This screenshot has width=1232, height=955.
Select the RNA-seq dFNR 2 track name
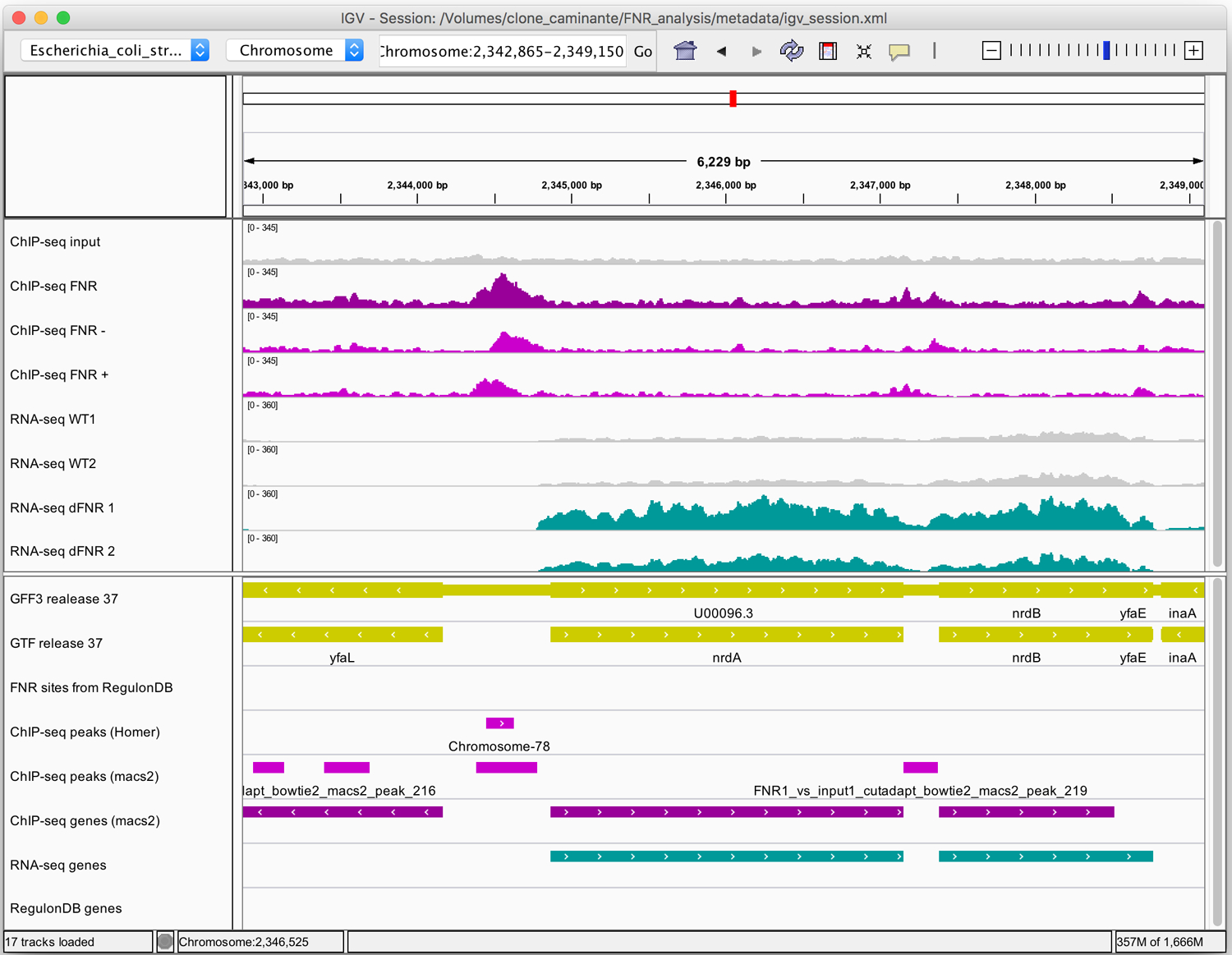(62, 551)
